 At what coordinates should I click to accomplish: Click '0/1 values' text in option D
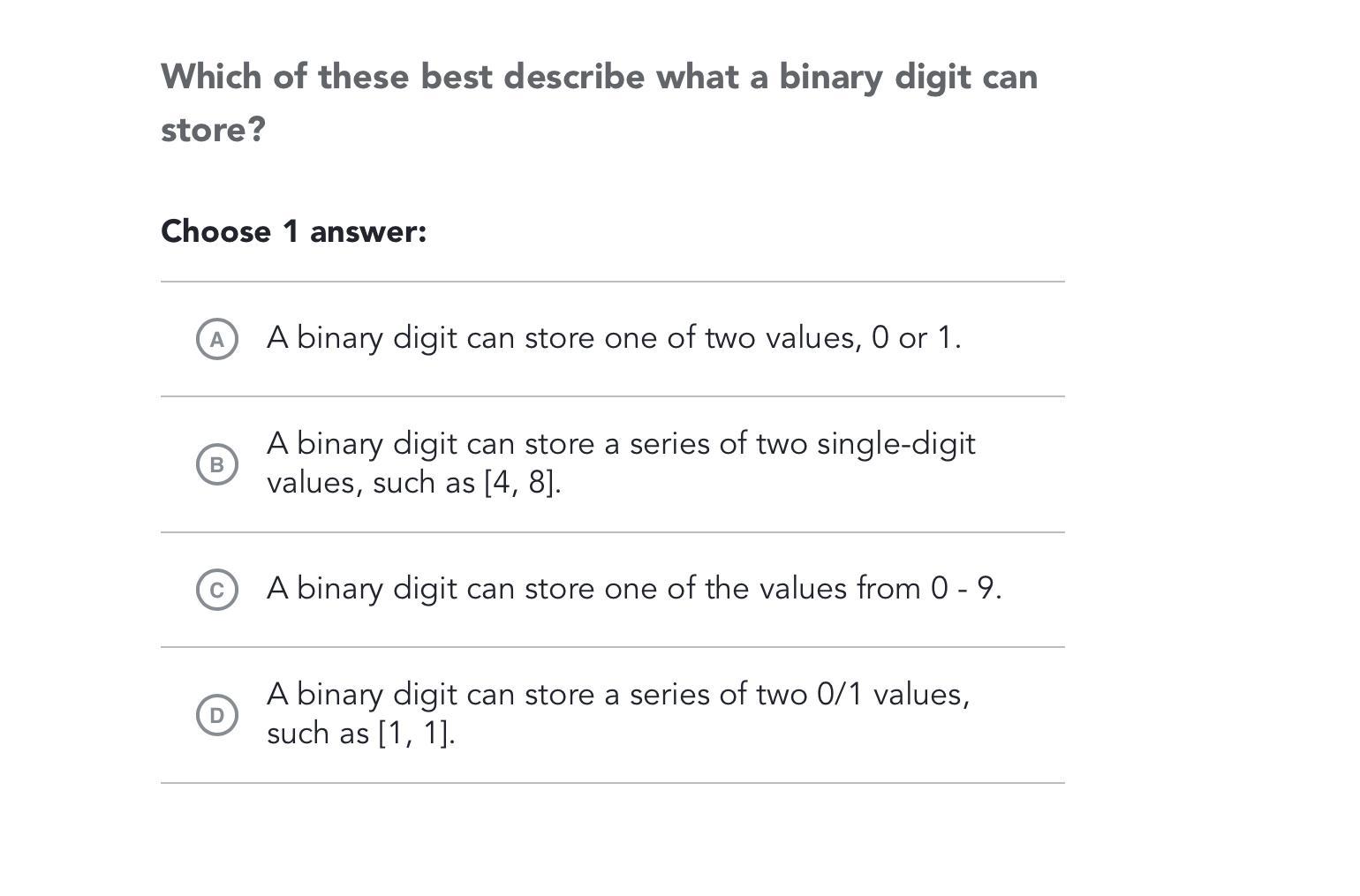pos(894,695)
